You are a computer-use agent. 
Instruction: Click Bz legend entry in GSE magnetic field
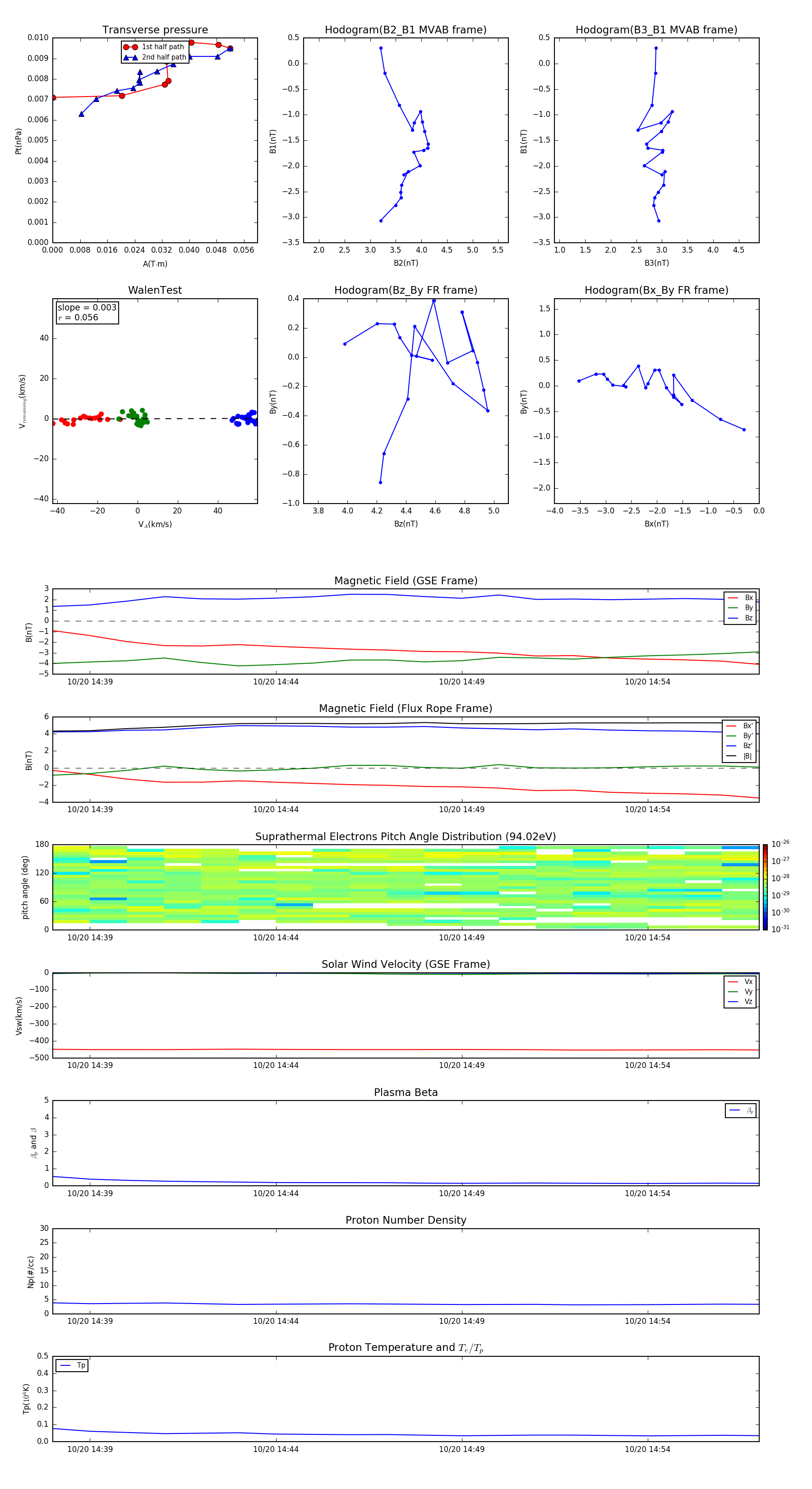click(740, 618)
